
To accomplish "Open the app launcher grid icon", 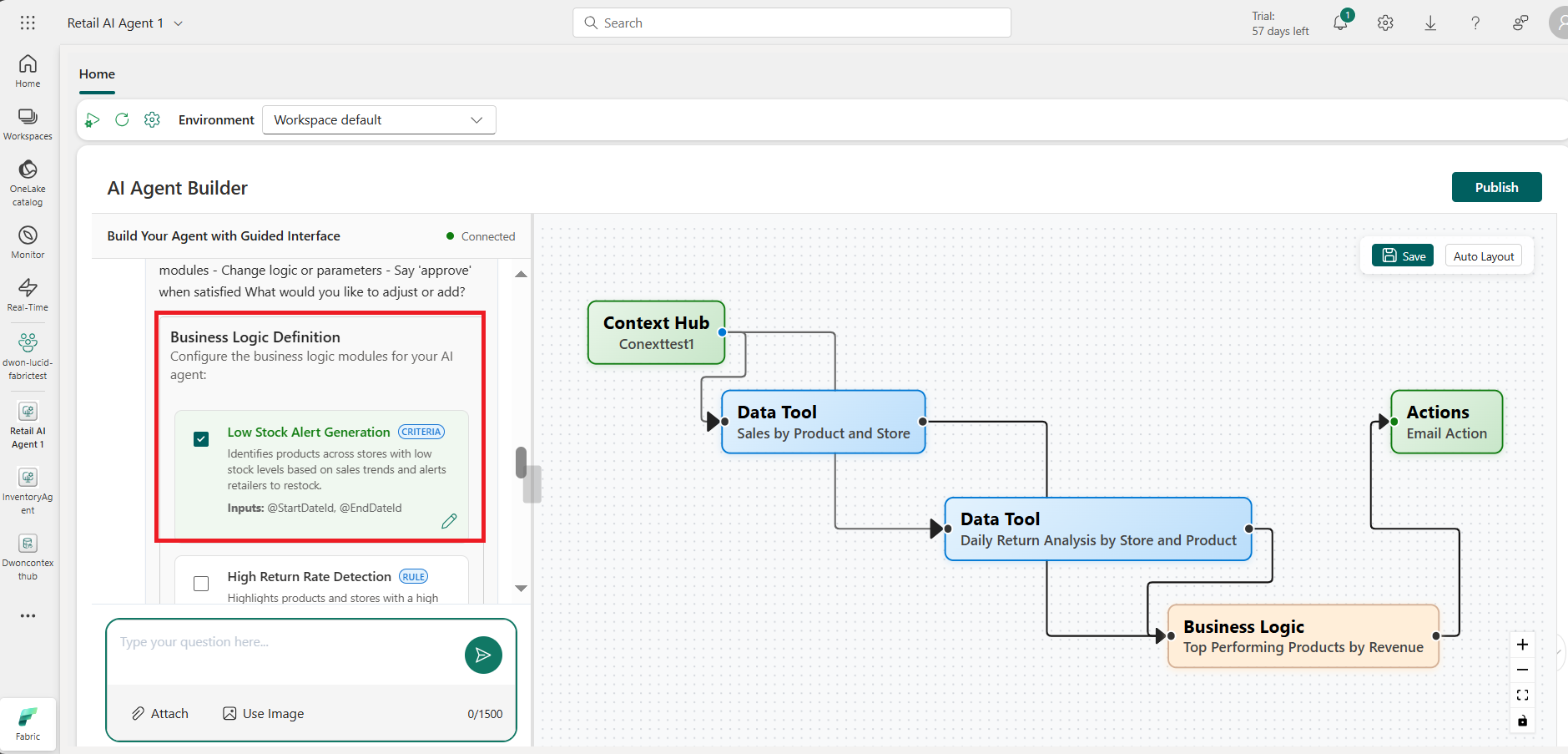I will pyautogui.click(x=28, y=23).
